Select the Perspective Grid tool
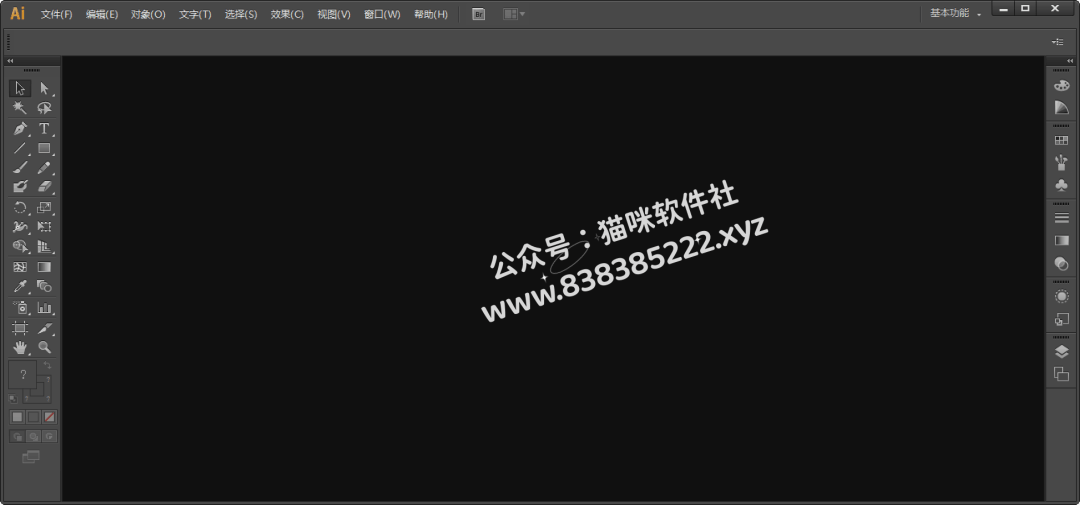Screen dimensions: 1080x505 (44, 247)
